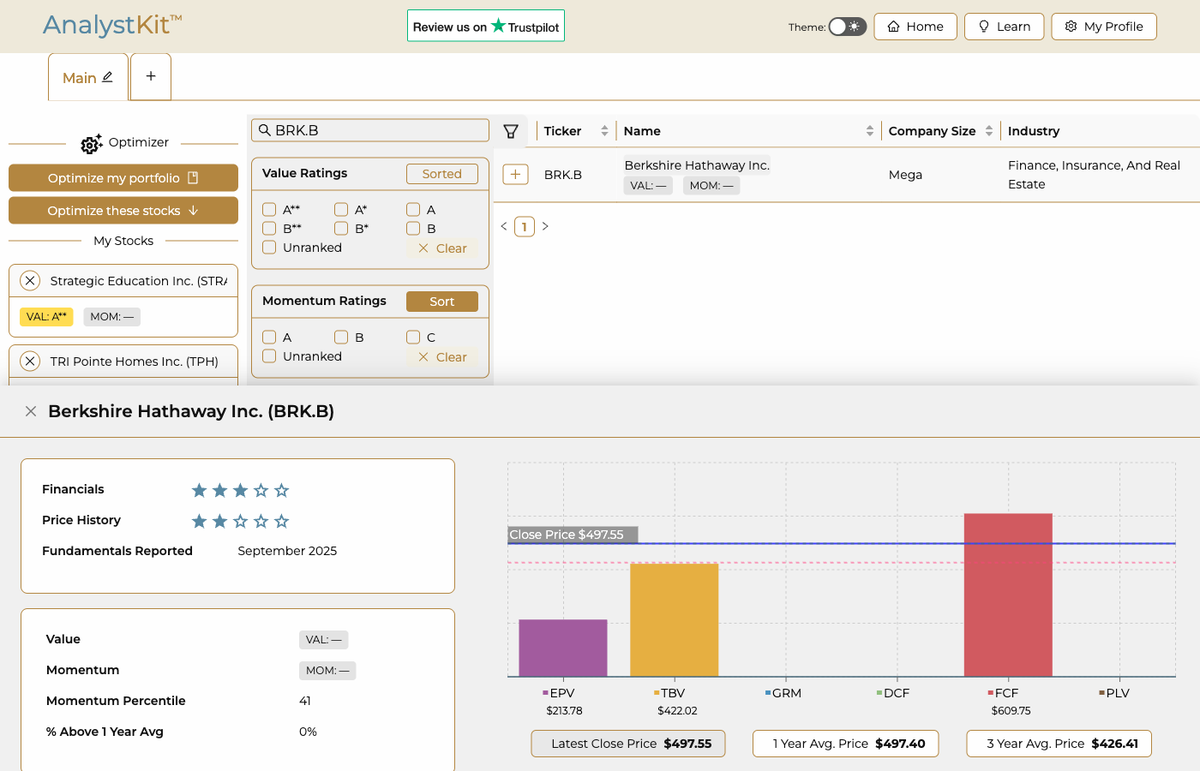The height and width of the screenshot is (771, 1200).
Task: Sort by the Company Size column arrows
Action: click(x=989, y=131)
